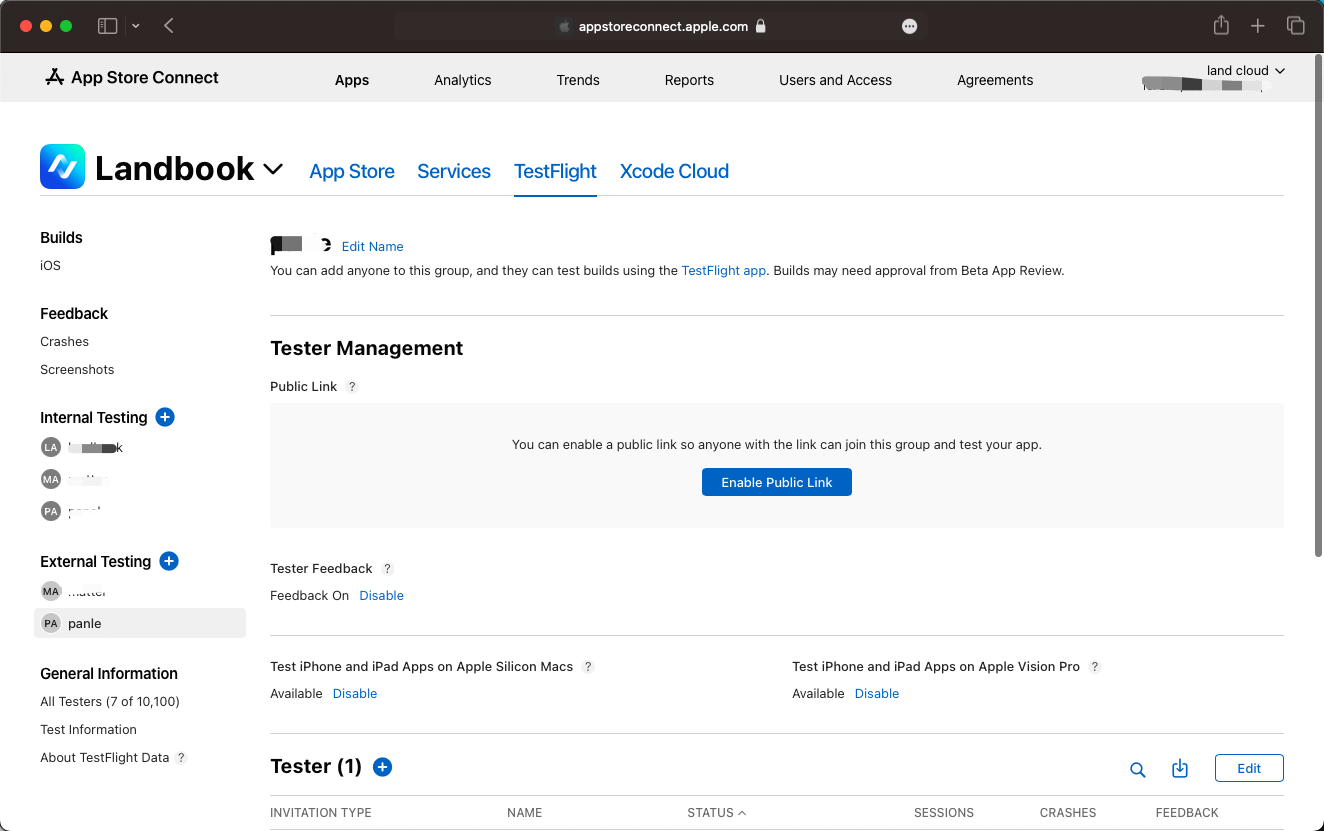Image resolution: width=1324 pixels, height=831 pixels.
Task: Open All Testers (7 of 10,100)
Action: 110,702
